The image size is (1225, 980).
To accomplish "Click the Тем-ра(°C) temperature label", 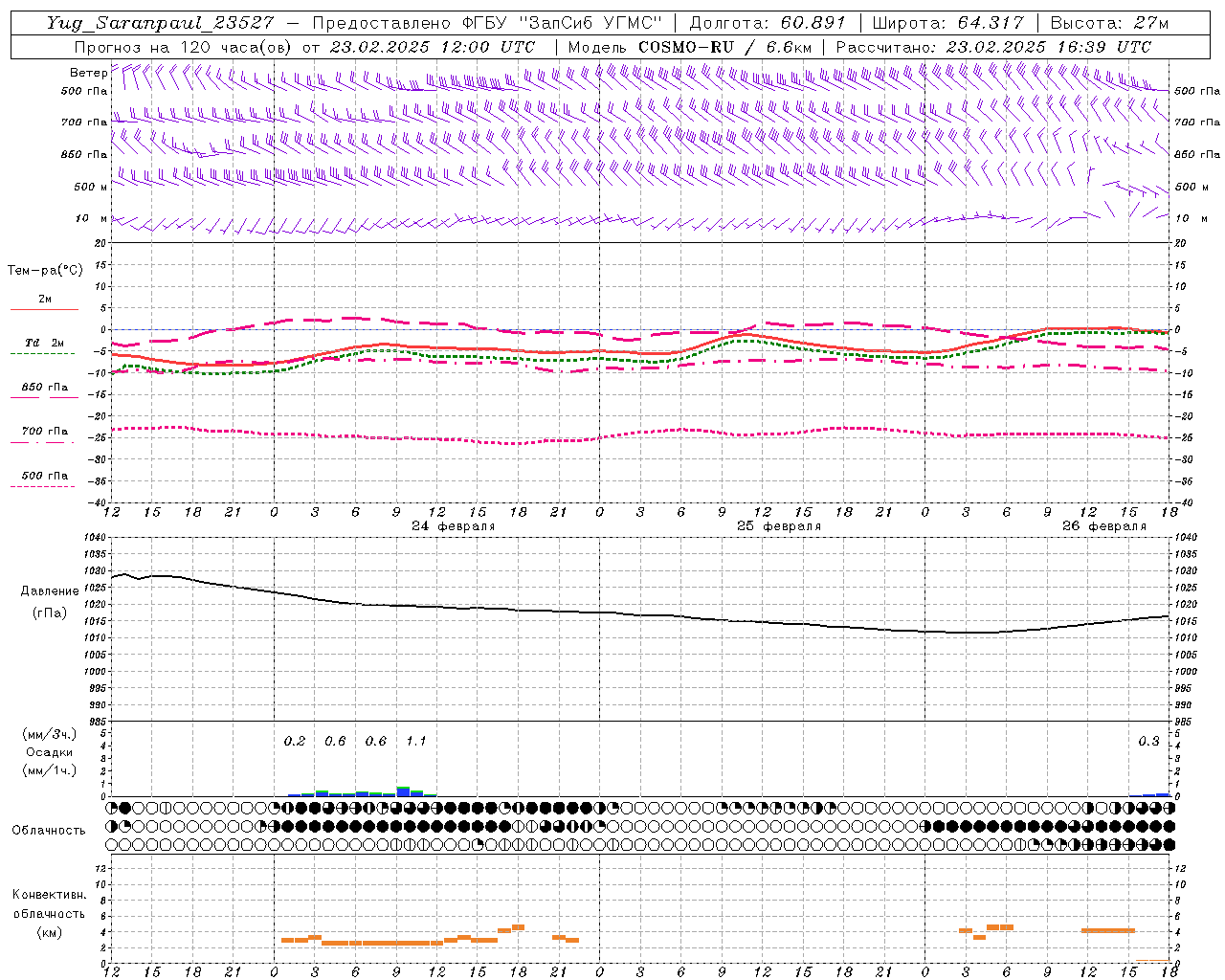I will point(45,271).
